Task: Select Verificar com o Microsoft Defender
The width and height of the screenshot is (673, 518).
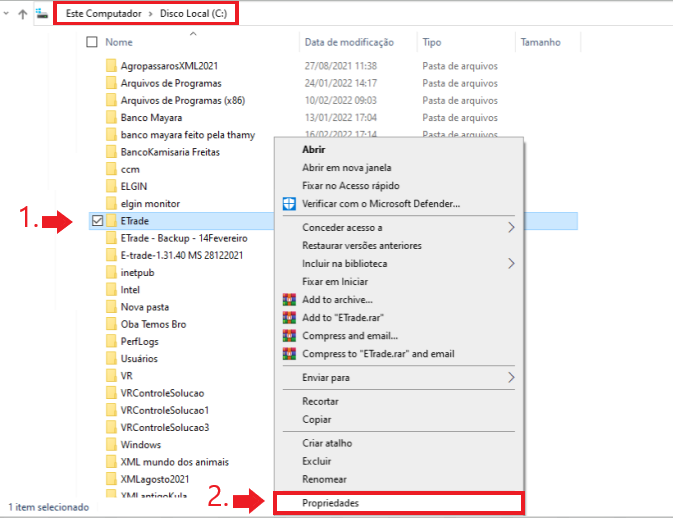Action: [x=381, y=203]
